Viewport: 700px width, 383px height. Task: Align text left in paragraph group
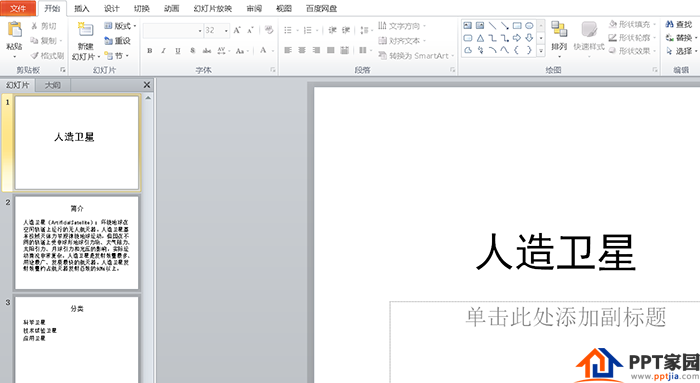pyautogui.click(x=288, y=50)
